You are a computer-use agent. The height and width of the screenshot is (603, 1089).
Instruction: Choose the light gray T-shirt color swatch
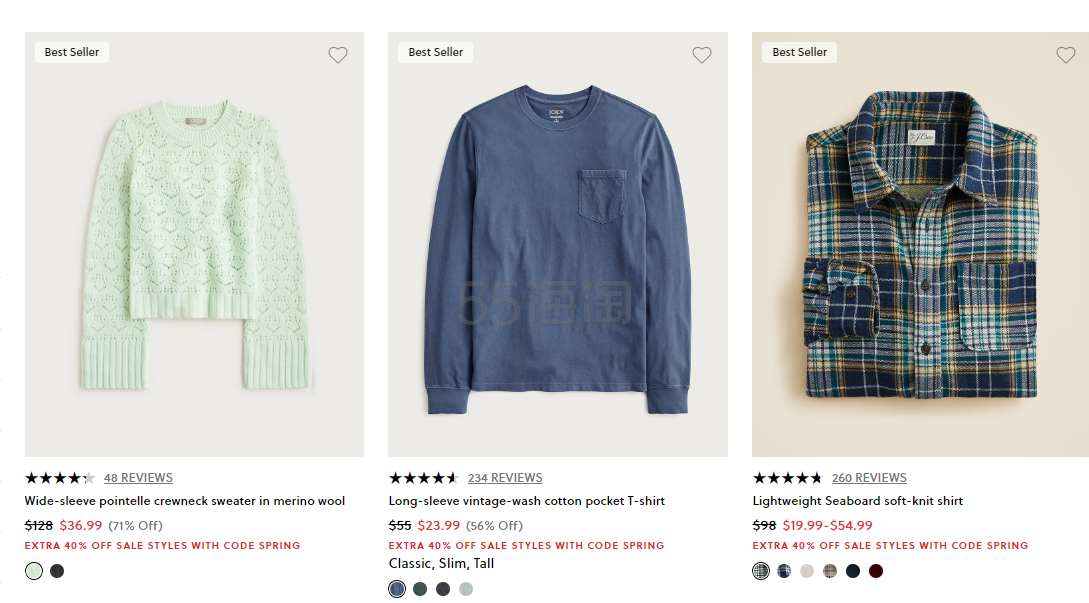point(466,589)
